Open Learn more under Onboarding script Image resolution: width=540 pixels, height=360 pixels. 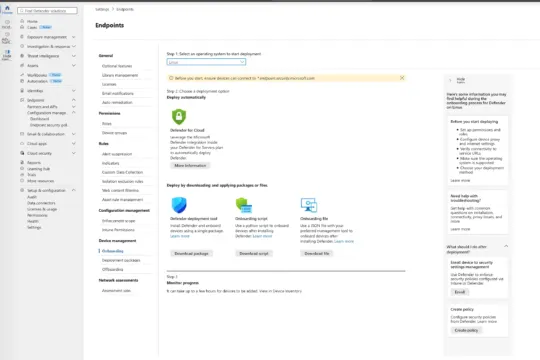(262, 236)
